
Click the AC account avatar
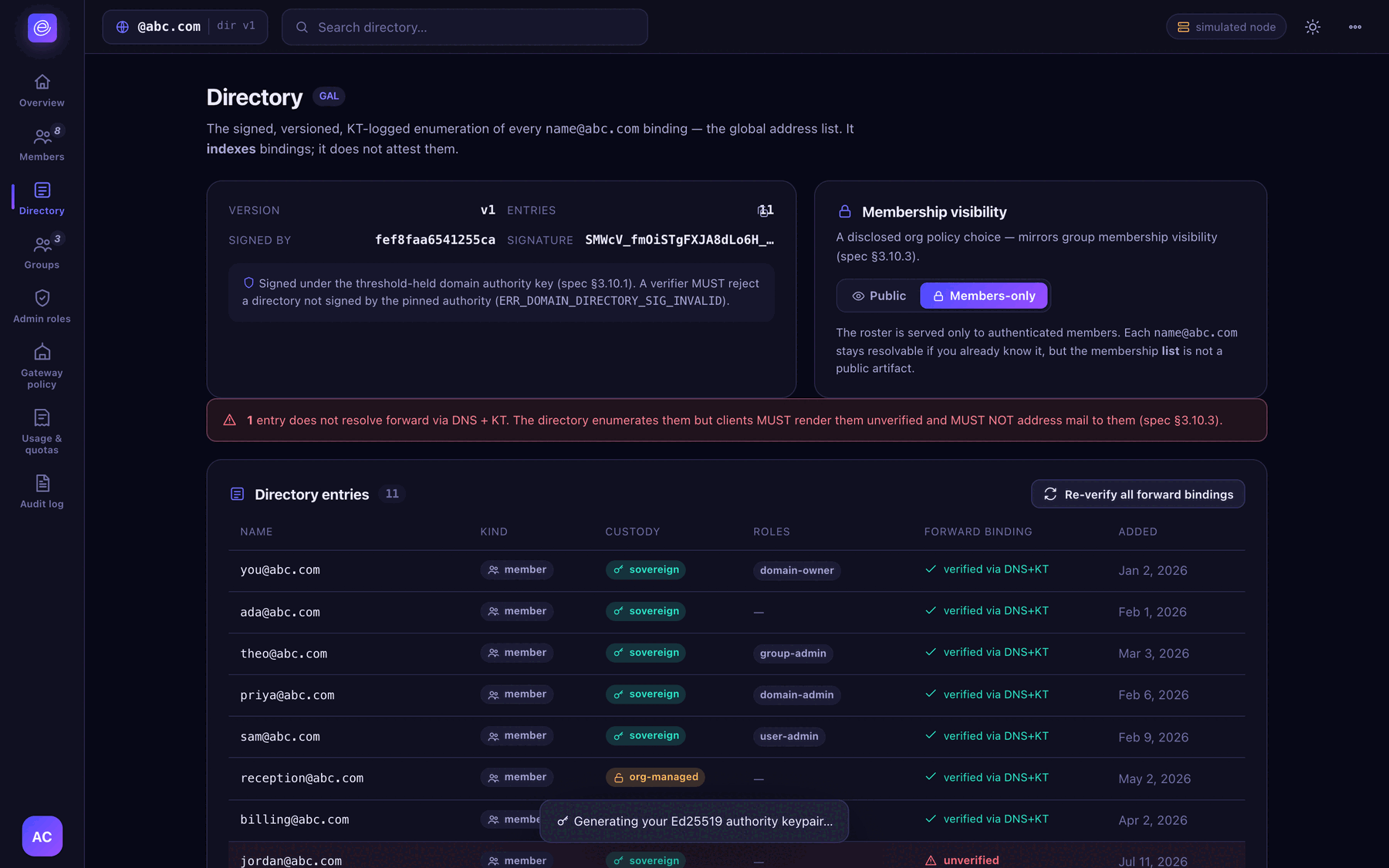coord(42,836)
